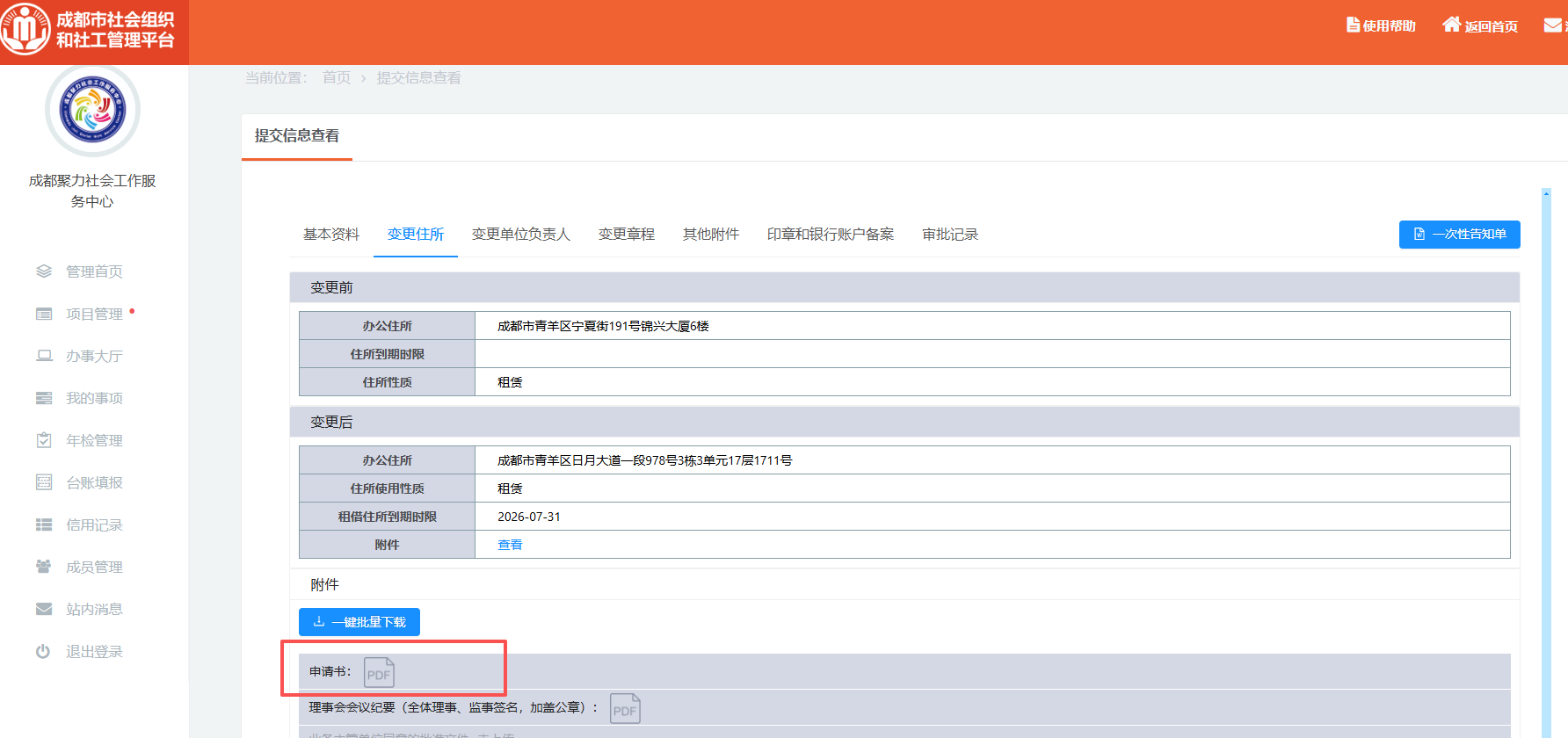
Task: Click the 首页 breadcrumb link
Action: [336, 78]
